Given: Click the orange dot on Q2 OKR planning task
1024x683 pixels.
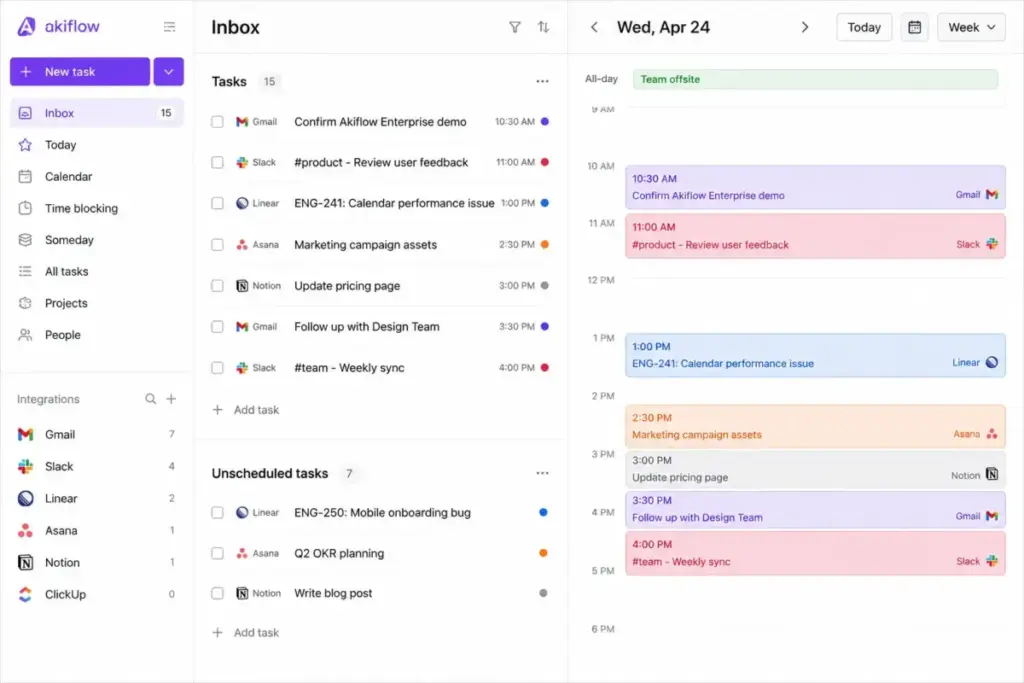Looking at the screenshot, I should pyautogui.click(x=543, y=553).
